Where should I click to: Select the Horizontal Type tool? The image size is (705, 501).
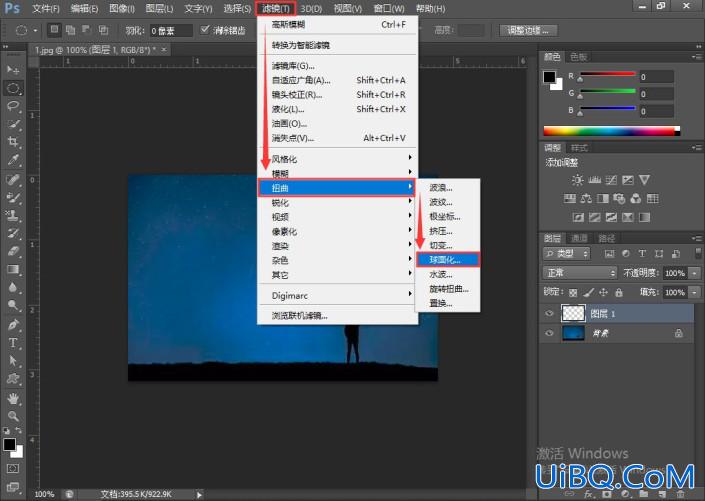13,343
